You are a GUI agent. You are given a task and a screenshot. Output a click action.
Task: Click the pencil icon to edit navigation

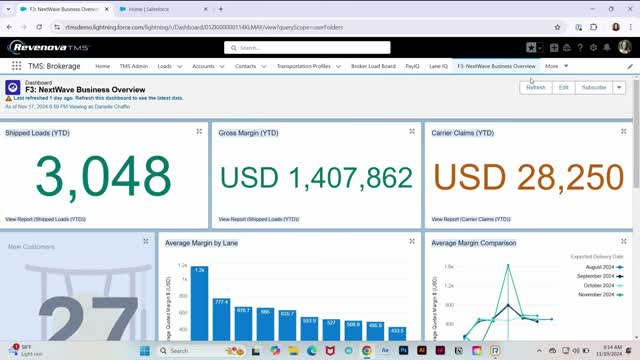pyautogui.click(x=630, y=66)
